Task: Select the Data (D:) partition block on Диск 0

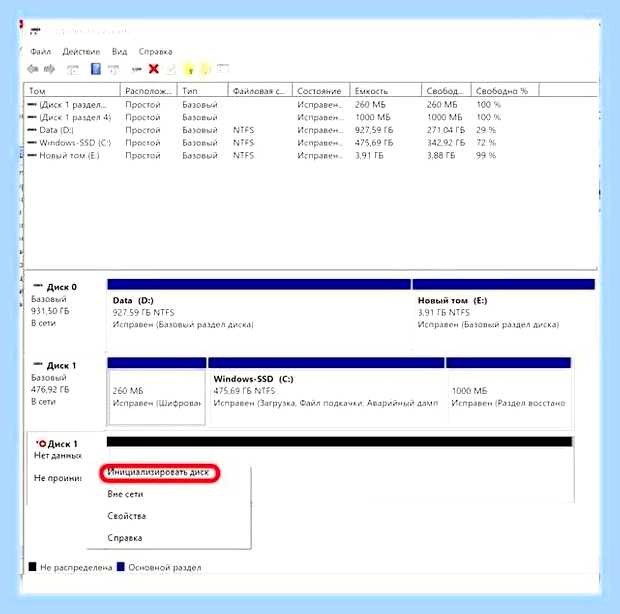Action: pos(259,314)
